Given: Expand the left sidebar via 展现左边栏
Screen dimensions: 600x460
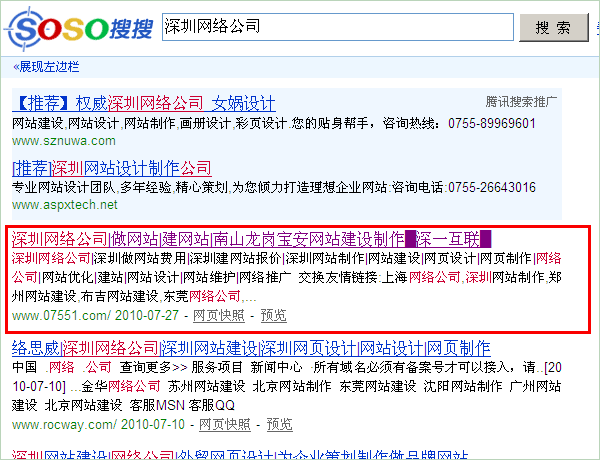Looking at the screenshot, I should 46,67.
